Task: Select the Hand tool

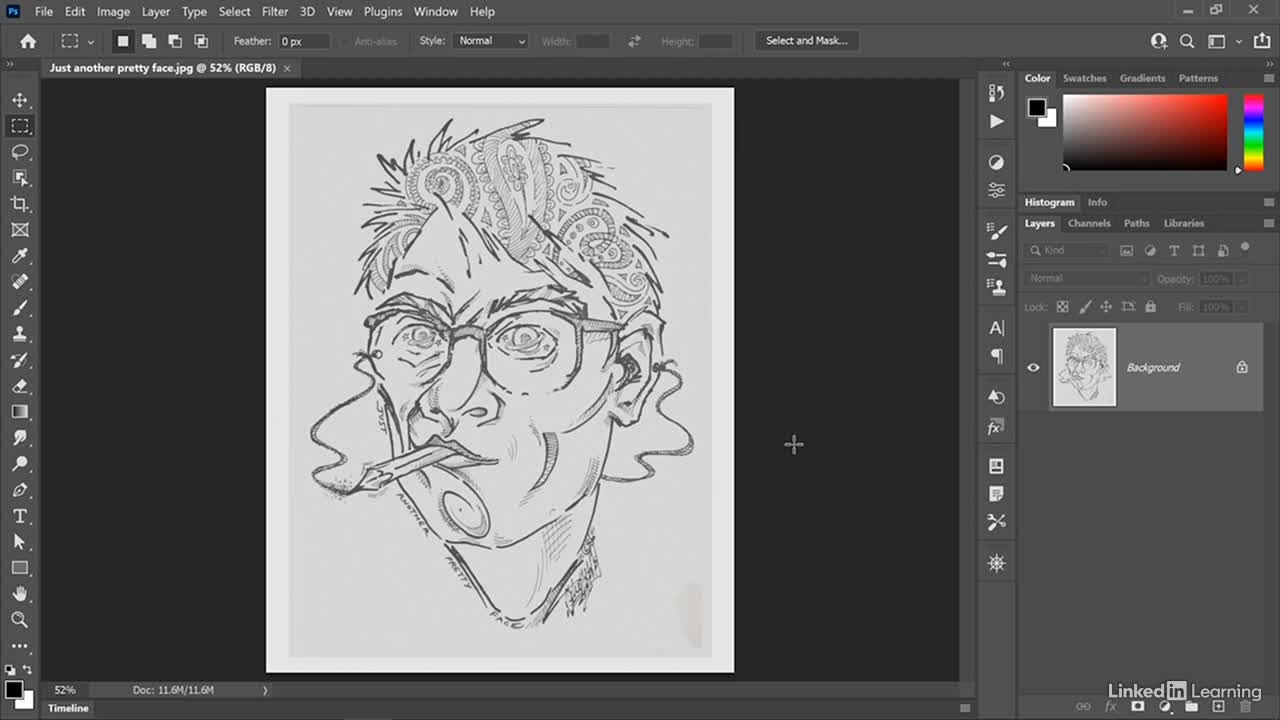Action: (x=20, y=594)
